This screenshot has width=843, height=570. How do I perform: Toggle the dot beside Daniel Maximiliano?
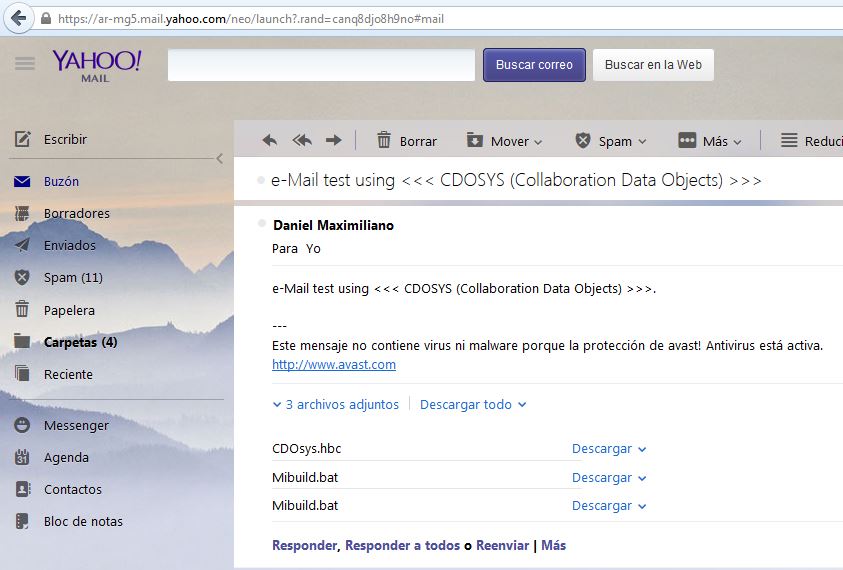pos(261,223)
